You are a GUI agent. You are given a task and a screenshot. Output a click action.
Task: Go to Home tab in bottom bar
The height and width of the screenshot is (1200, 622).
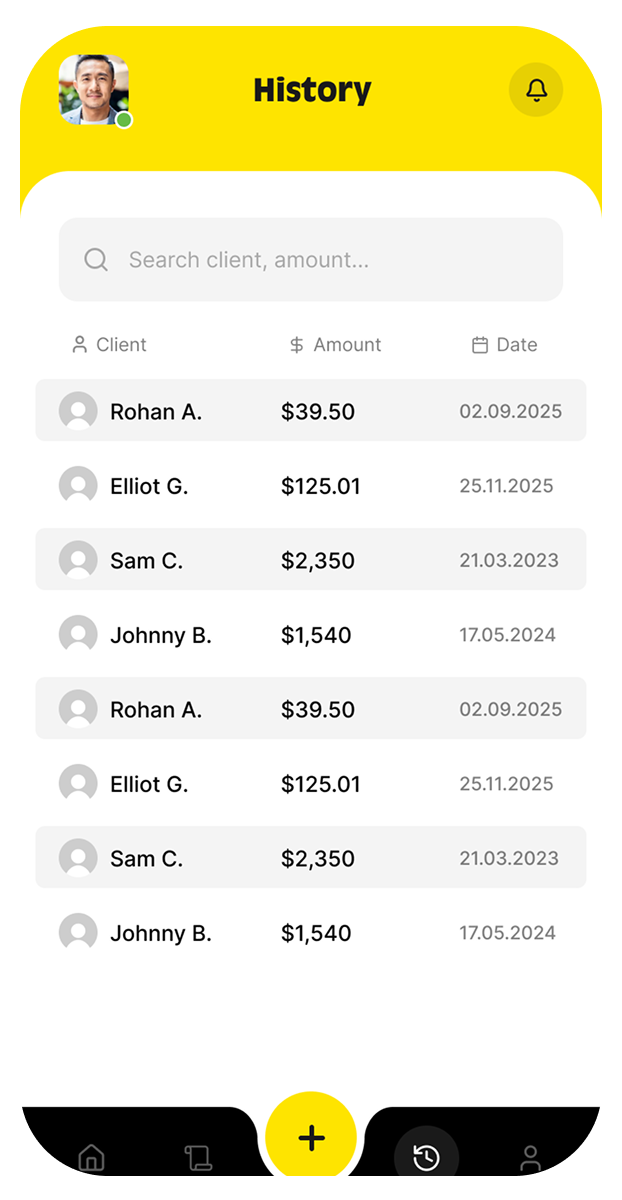[91, 1158]
